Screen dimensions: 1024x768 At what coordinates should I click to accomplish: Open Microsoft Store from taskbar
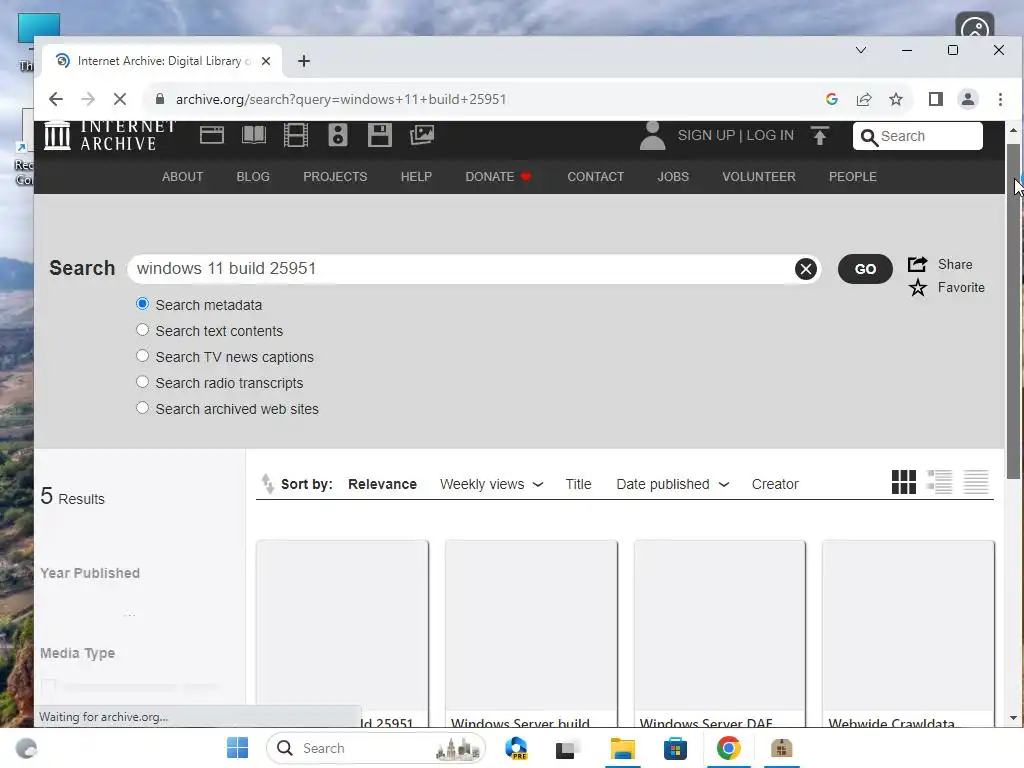tap(675, 748)
